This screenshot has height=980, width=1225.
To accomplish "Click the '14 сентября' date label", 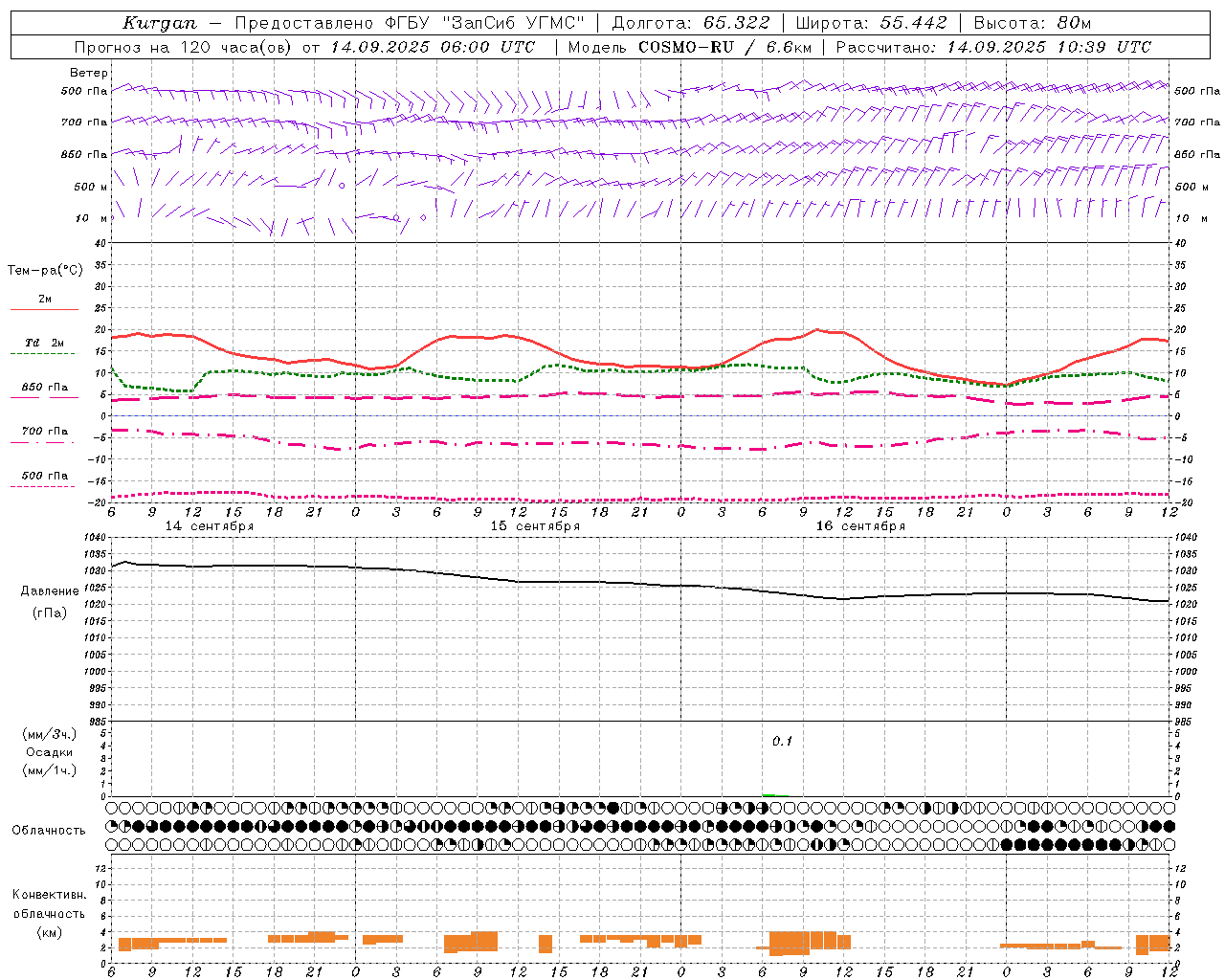I will (x=210, y=526).
